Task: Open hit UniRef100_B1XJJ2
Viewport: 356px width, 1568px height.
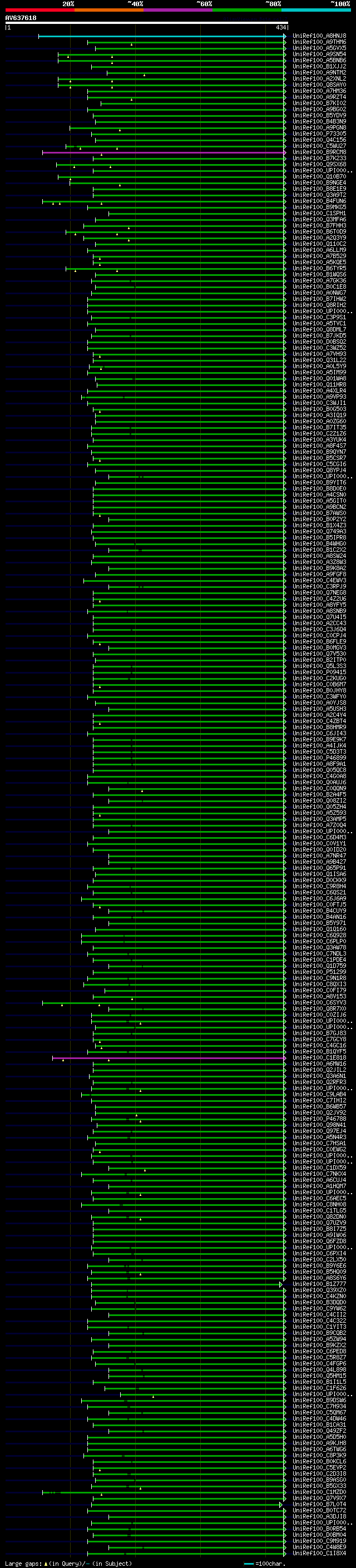Action: tap(319, 67)
